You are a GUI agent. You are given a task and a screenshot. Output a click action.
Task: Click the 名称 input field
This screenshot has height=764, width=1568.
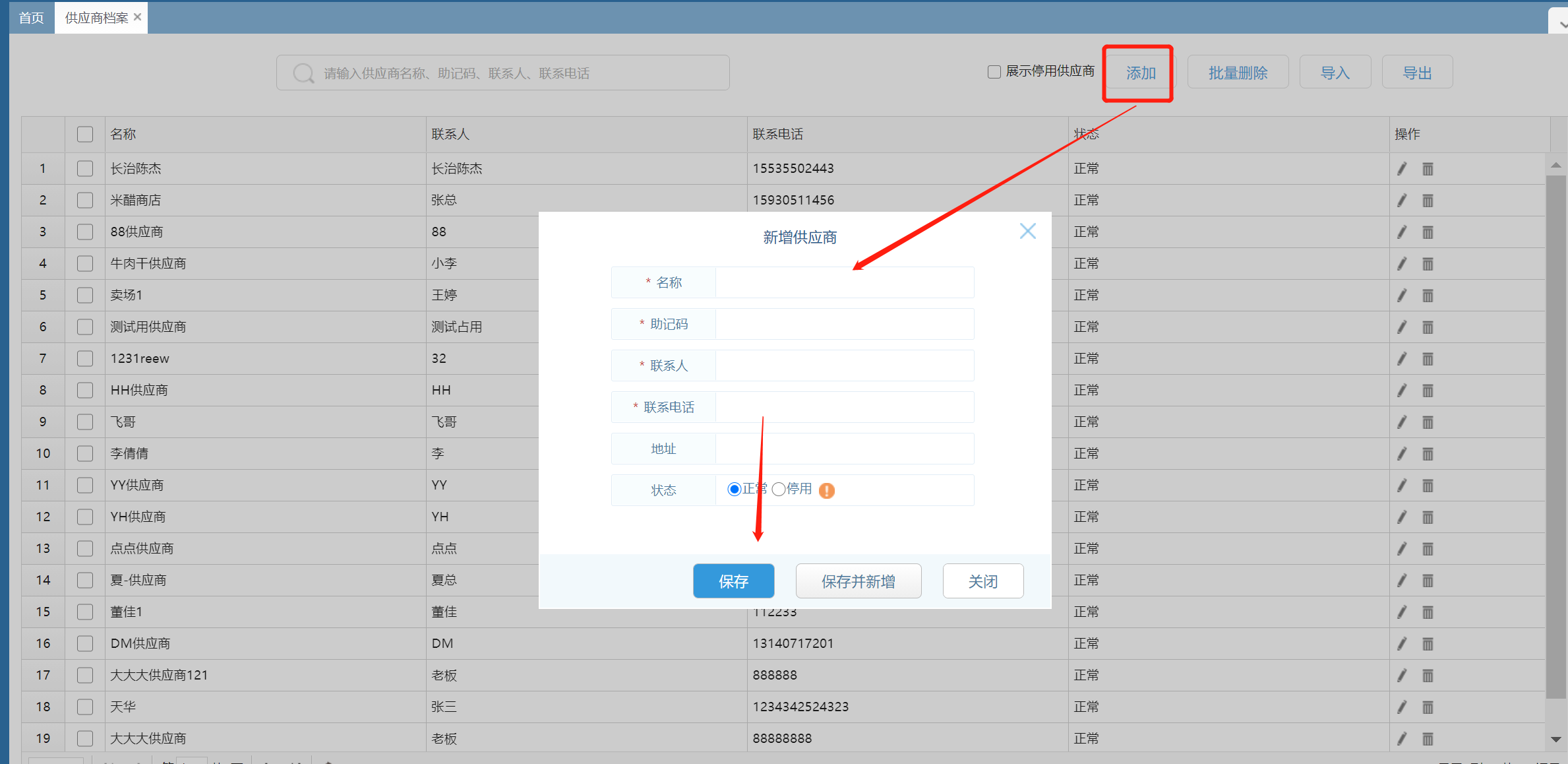pos(845,282)
